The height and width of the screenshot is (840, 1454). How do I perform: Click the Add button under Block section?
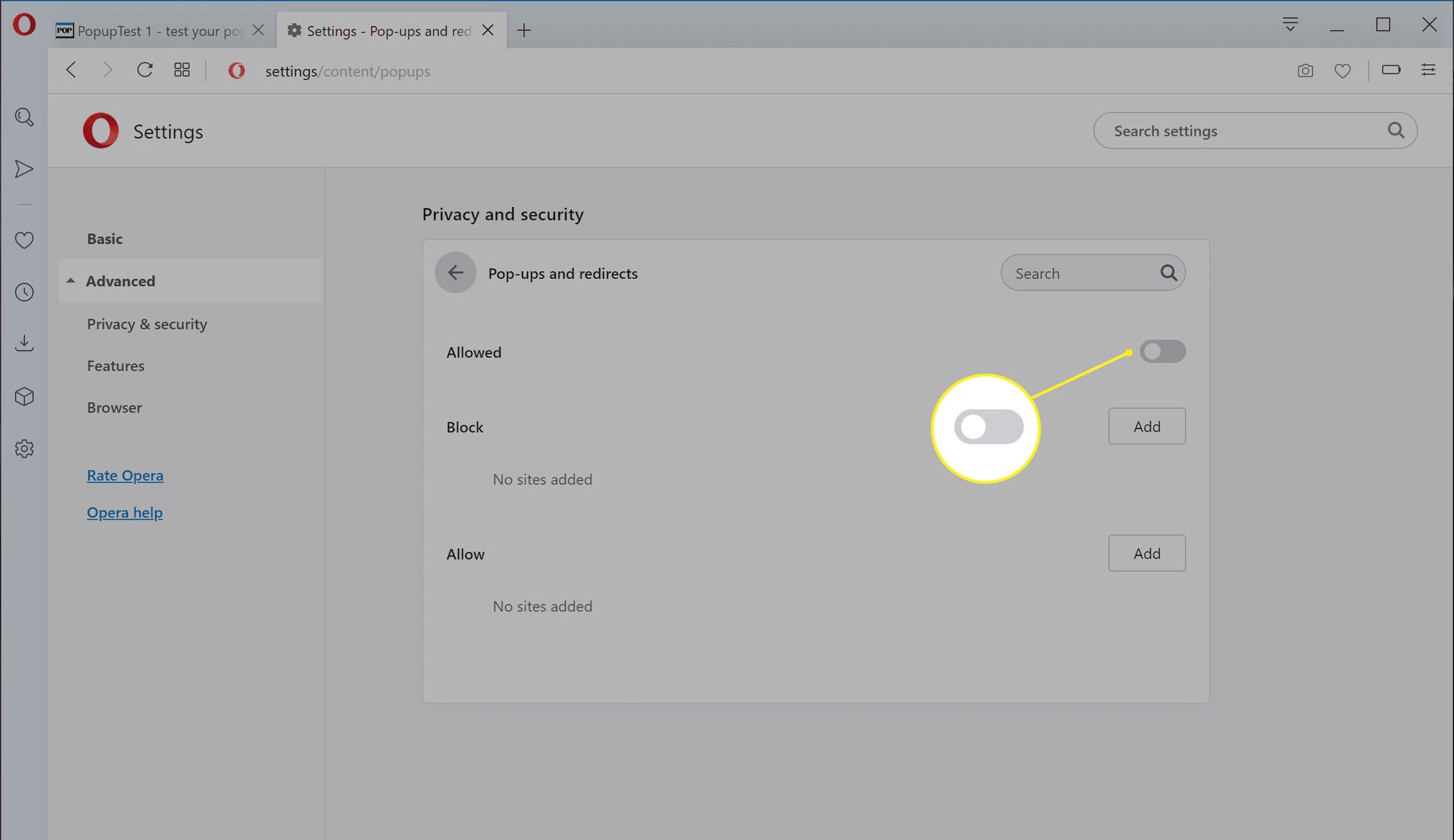click(x=1147, y=425)
